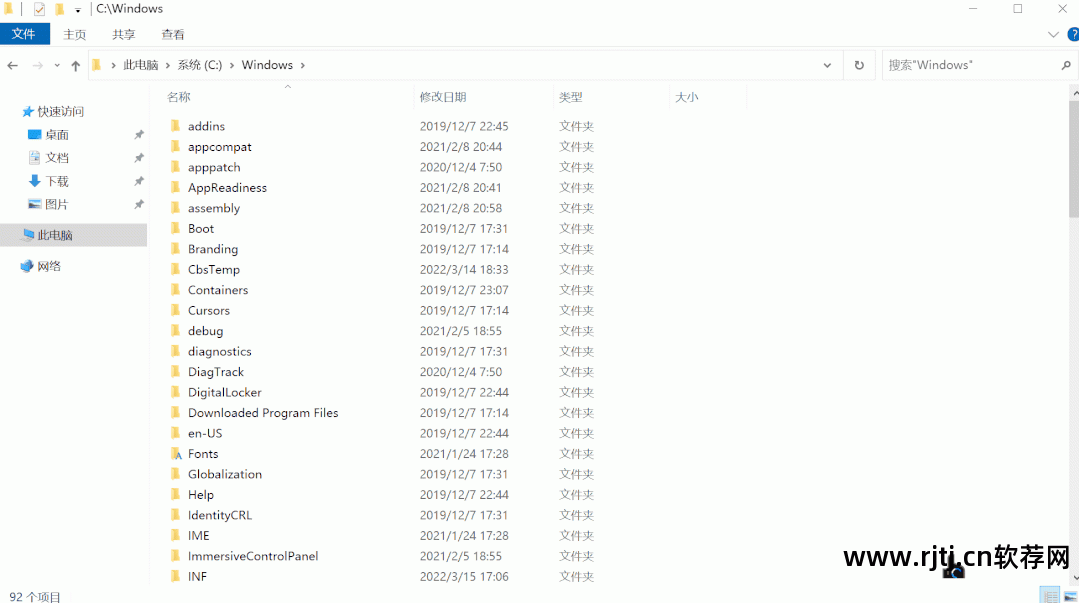Screen dimensions: 1079x603
Task: Click the search magnifier icon
Action: coord(1066,65)
